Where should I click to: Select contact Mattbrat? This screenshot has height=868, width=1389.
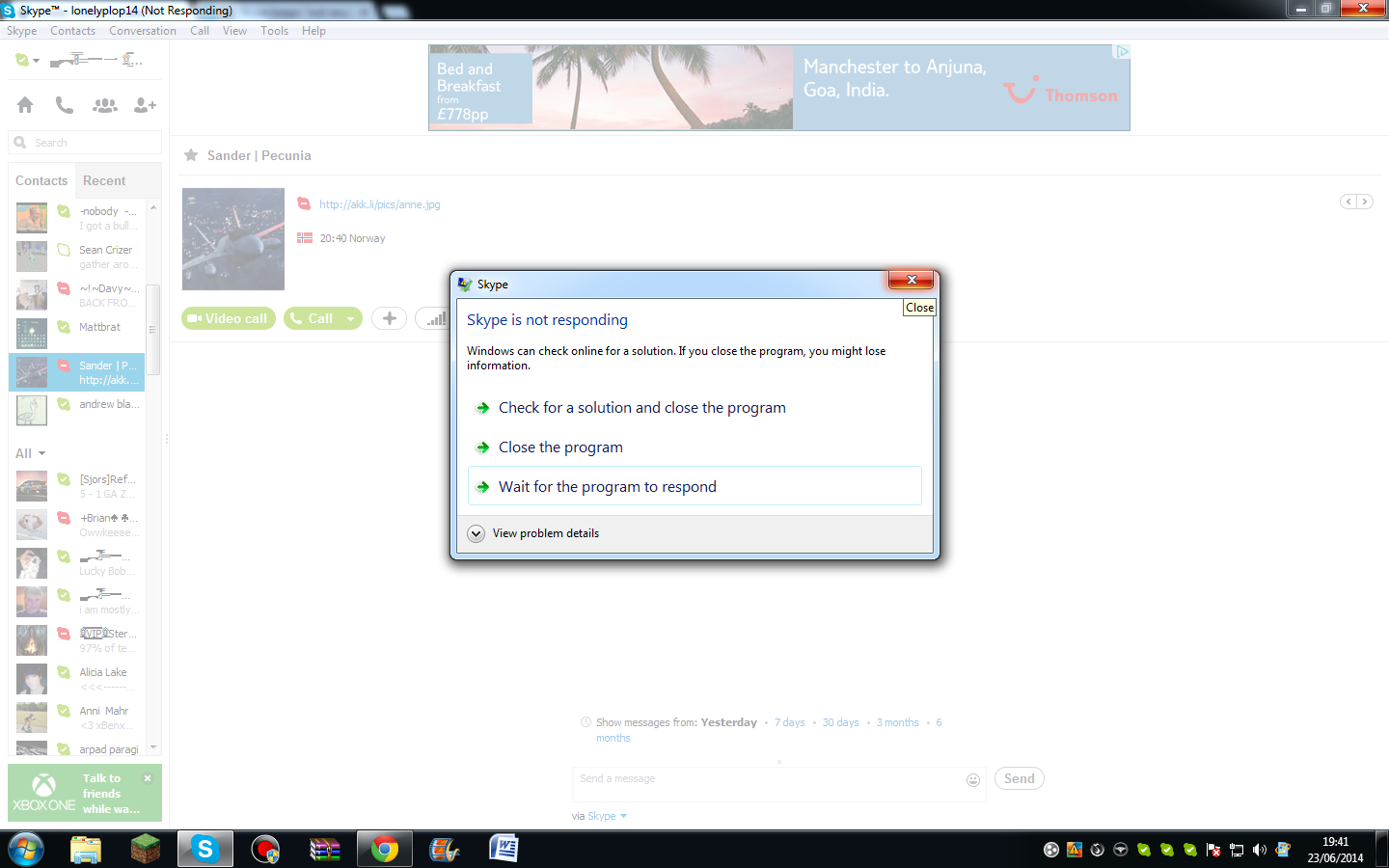[x=77, y=334]
